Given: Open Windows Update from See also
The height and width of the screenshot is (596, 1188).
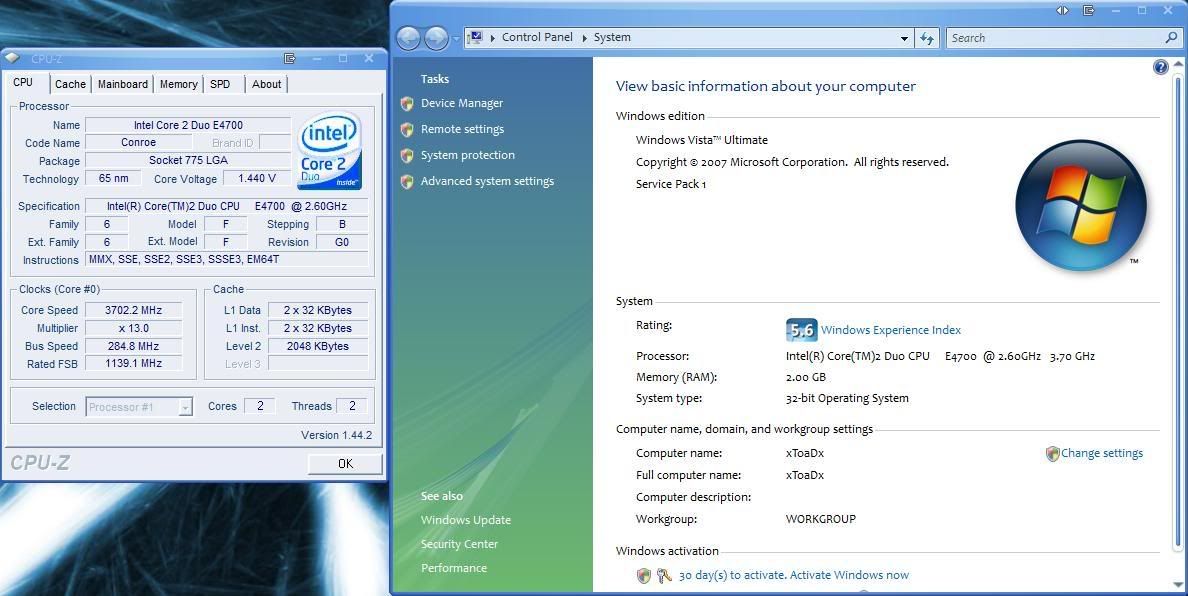Looking at the screenshot, I should tap(466, 520).
